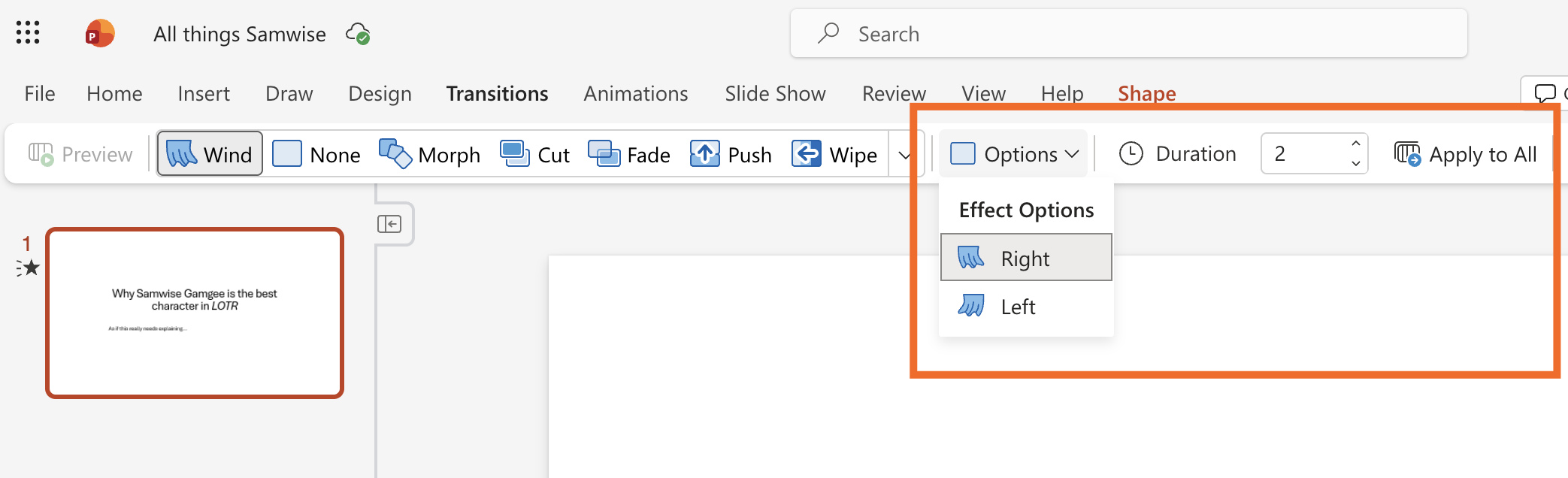Apply the Fade transition
Screen dimensions: 1568x478
(x=629, y=154)
